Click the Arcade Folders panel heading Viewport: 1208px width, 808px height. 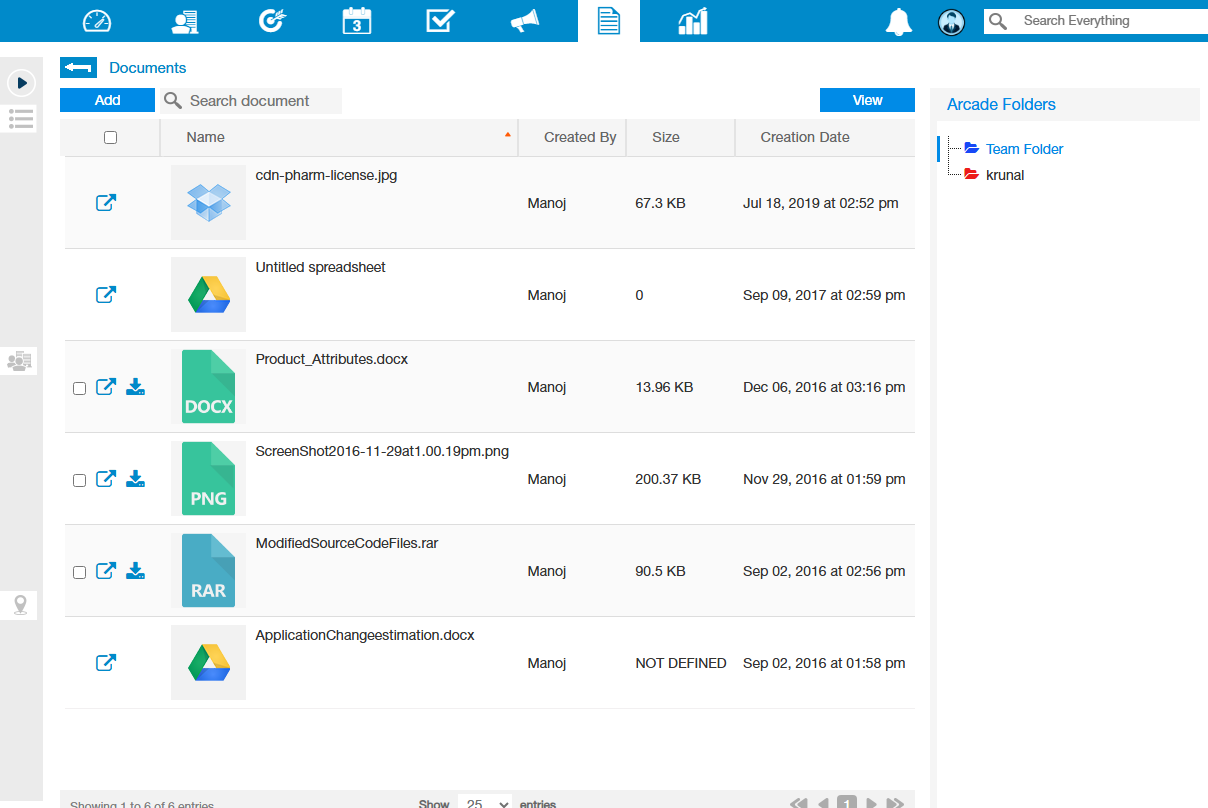(x=1001, y=104)
